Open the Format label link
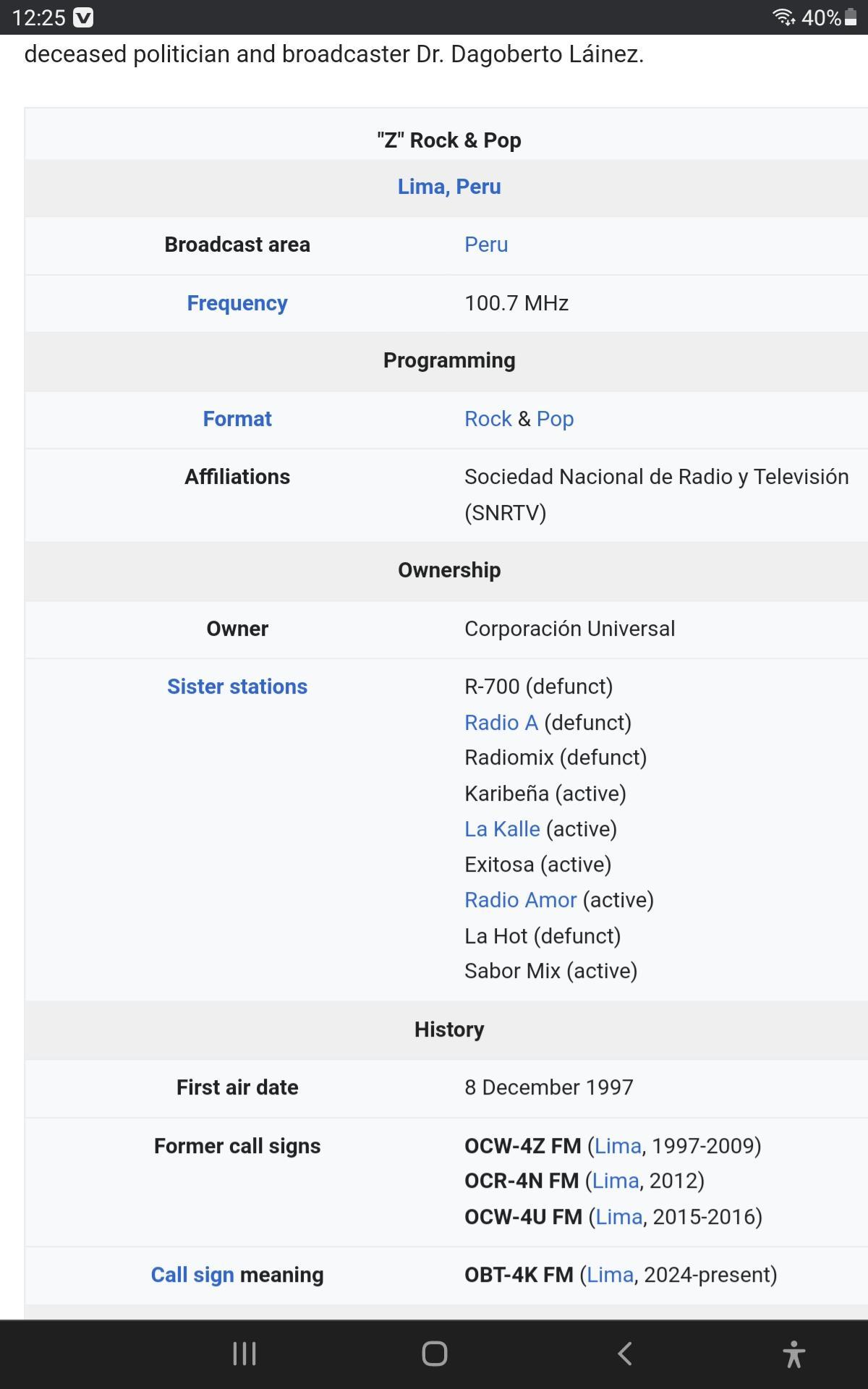868x1389 pixels. tap(237, 419)
